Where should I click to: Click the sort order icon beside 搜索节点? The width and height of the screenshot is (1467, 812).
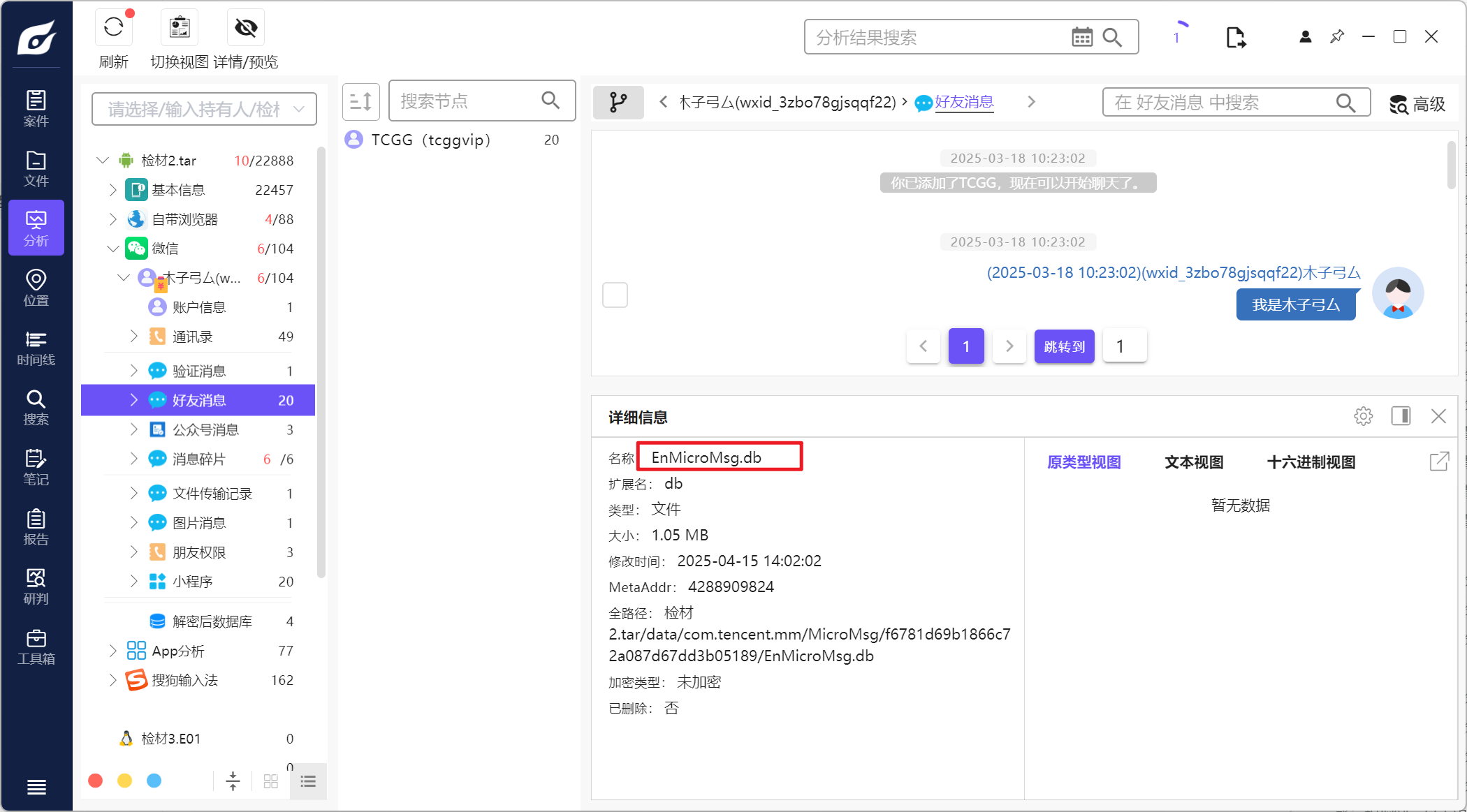click(x=360, y=102)
